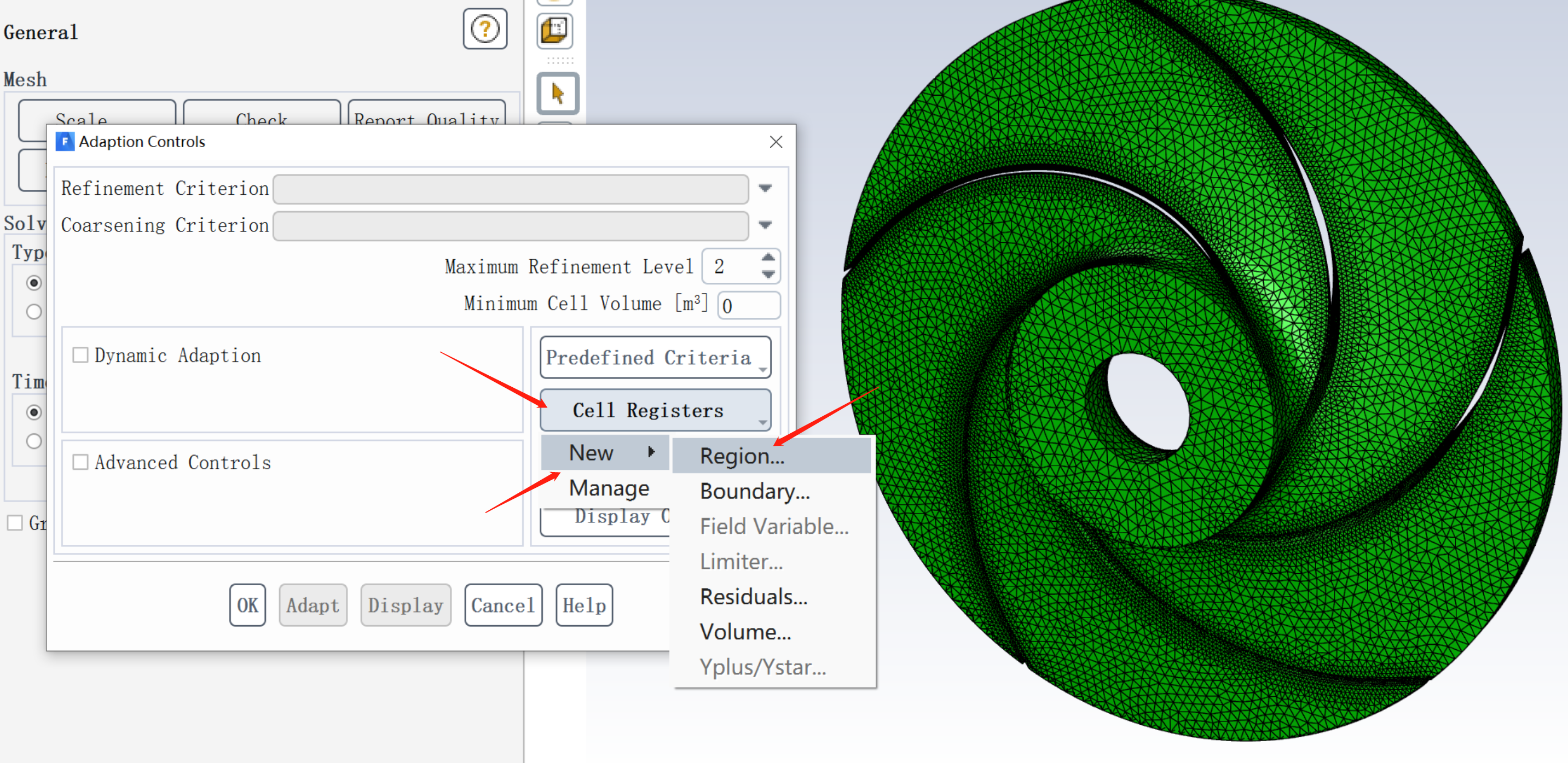The height and width of the screenshot is (763, 1568).
Task: Open the Coarsening Criterion dropdown arrow
Action: [765, 225]
